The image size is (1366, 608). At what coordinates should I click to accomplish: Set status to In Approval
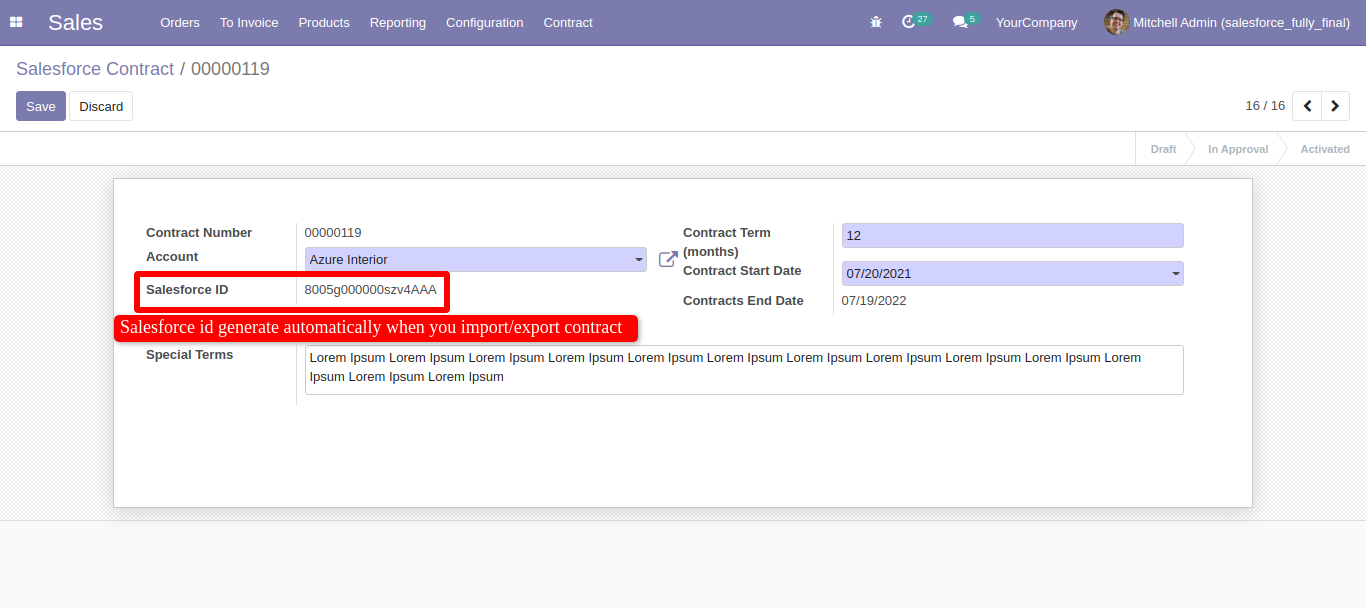(x=1238, y=149)
